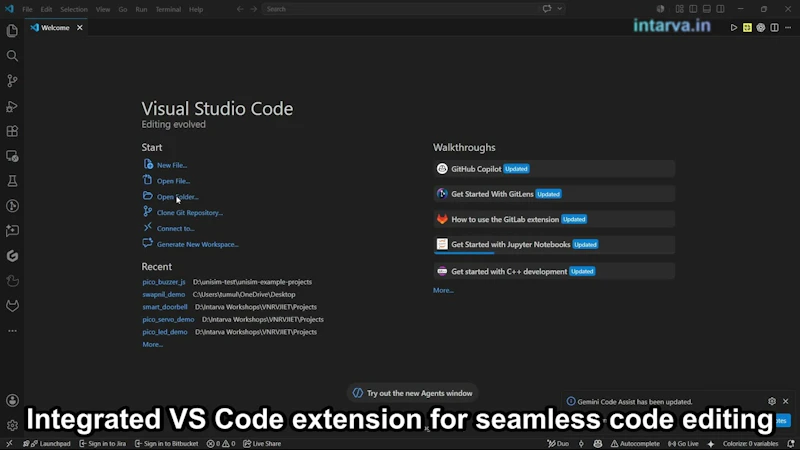Image resolution: width=800 pixels, height=450 pixels.
Task: Open recent project pico_servo_demo
Action: tap(168, 319)
